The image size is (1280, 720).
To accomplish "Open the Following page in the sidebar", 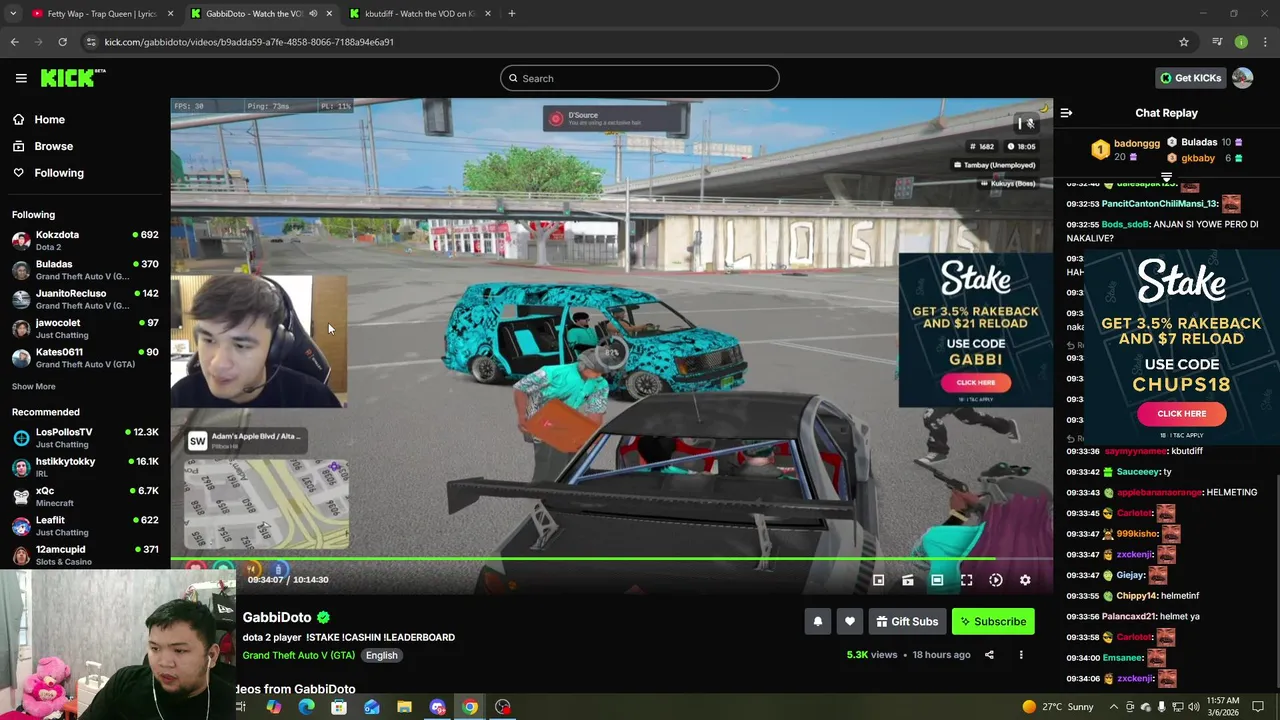I will pyautogui.click(x=59, y=173).
